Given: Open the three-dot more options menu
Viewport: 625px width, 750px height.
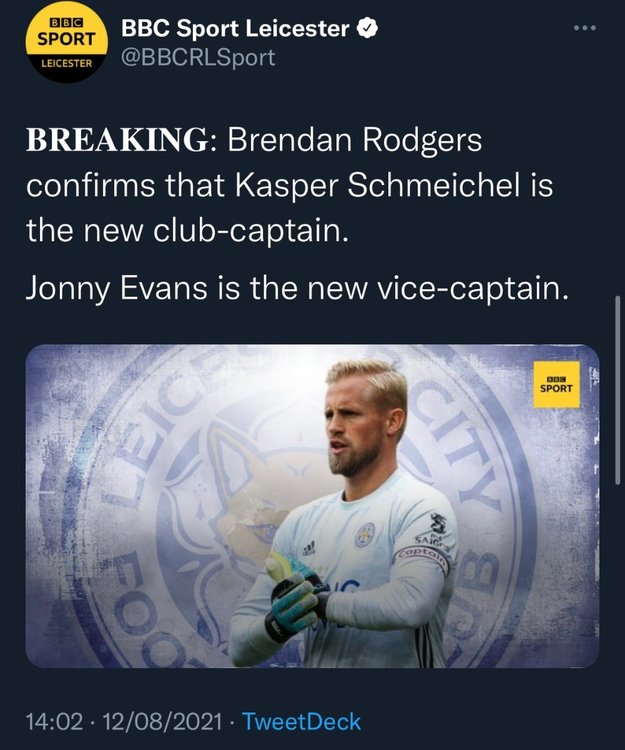Looking at the screenshot, I should click(x=585, y=28).
